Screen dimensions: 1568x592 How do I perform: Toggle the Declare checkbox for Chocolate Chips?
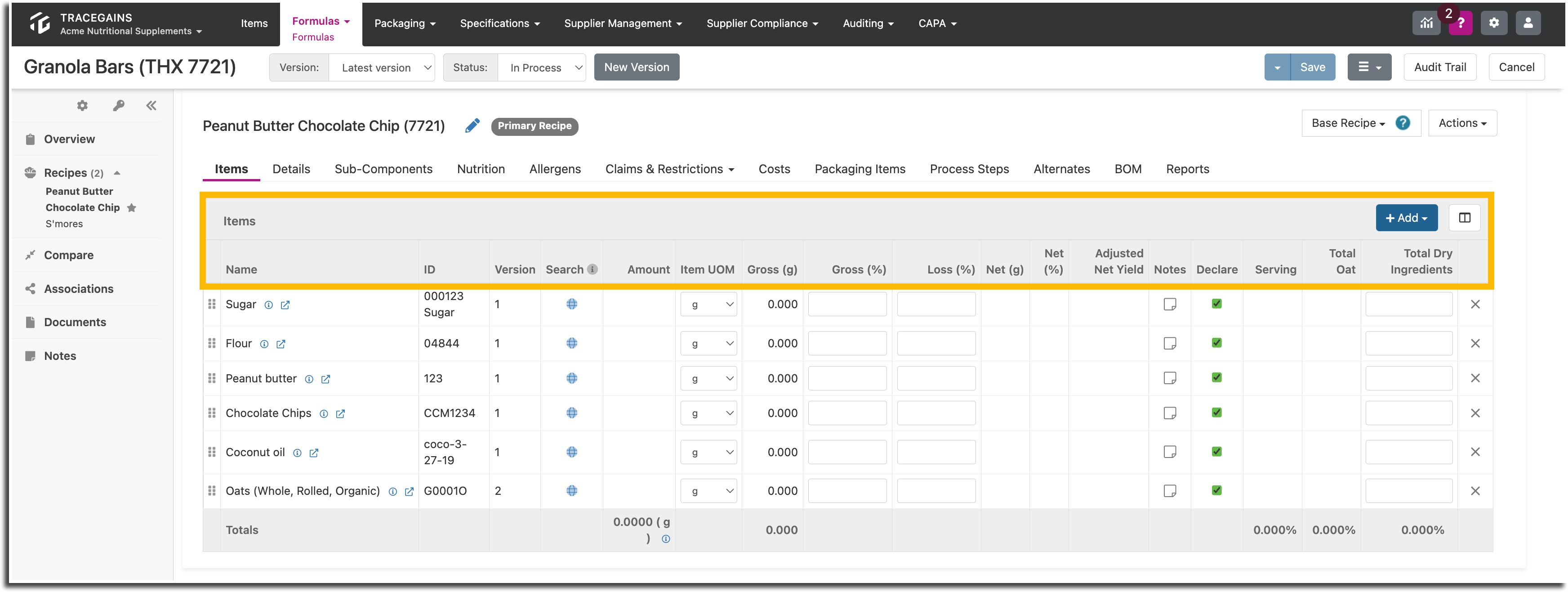1216,413
